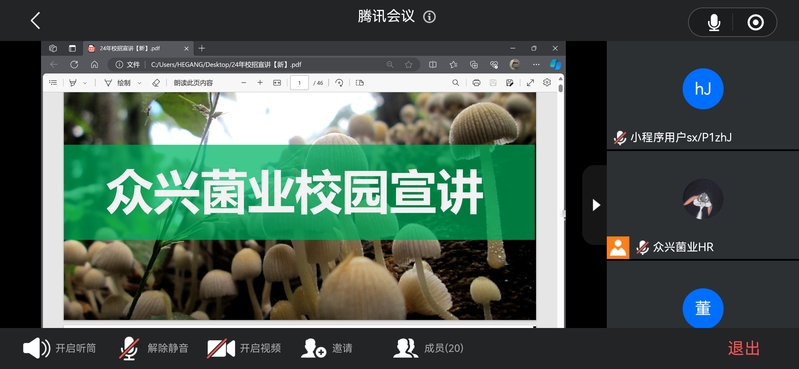The width and height of the screenshot is (799, 369).
Task: Open the 邀请 invite option
Action: pyautogui.click(x=327, y=349)
